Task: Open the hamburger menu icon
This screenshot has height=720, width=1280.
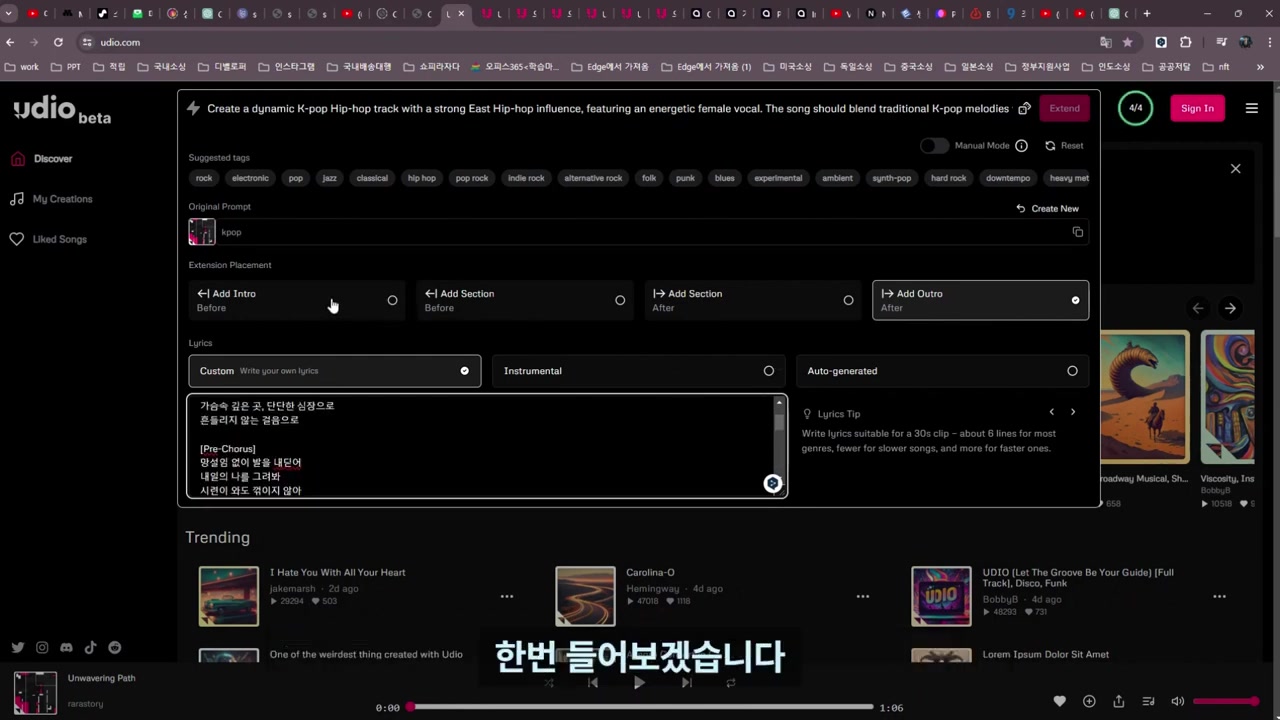Action: pyautogui.click(x=1251, y=108)
